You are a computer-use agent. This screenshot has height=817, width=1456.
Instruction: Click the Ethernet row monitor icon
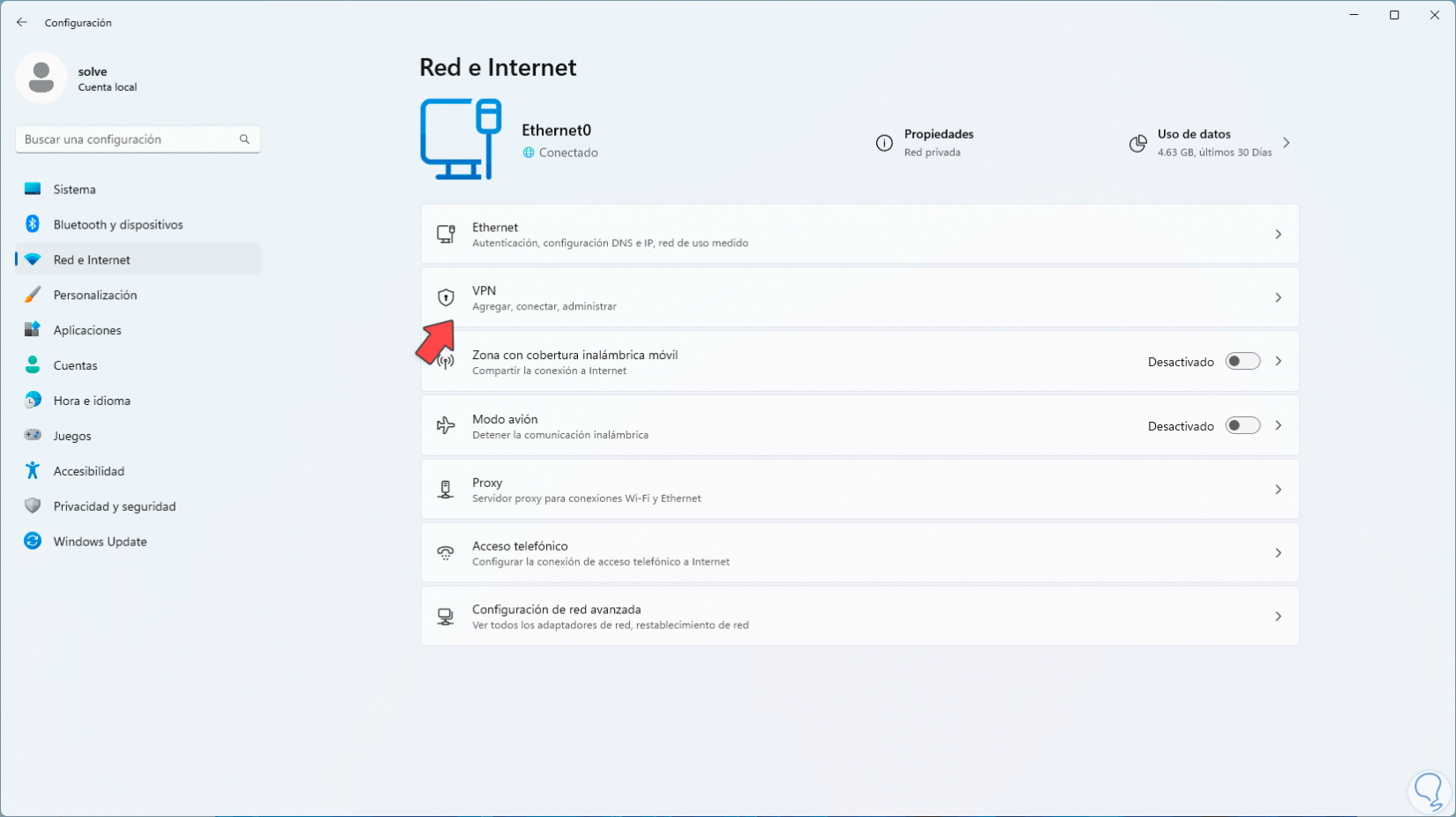pyautogui.click(x=446, y=235)
